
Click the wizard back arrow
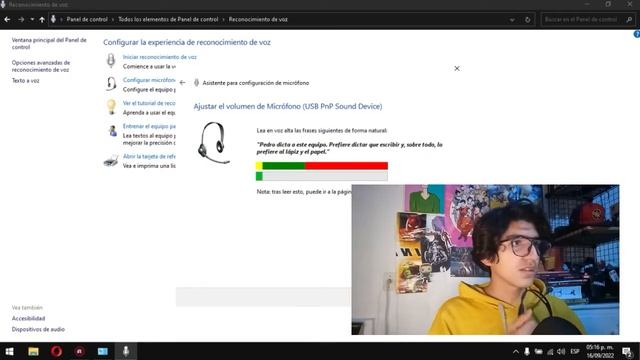click(x=182, y=82)
